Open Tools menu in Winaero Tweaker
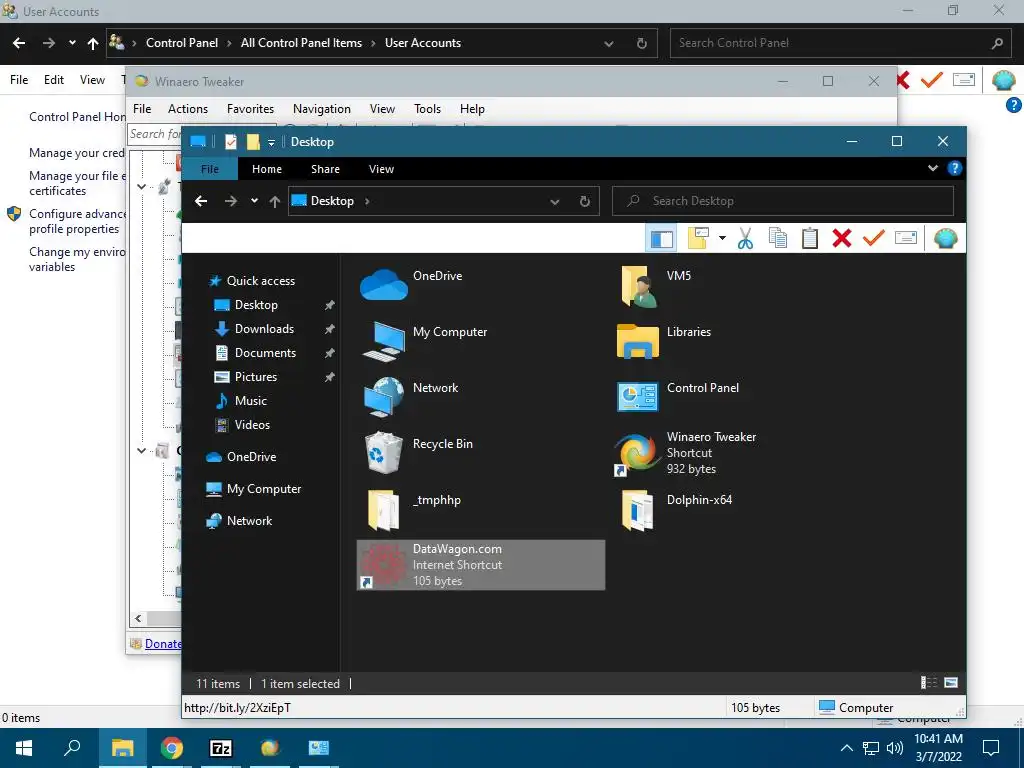The height and width of the screenshot is (768, 1024). tap(427, 109)
